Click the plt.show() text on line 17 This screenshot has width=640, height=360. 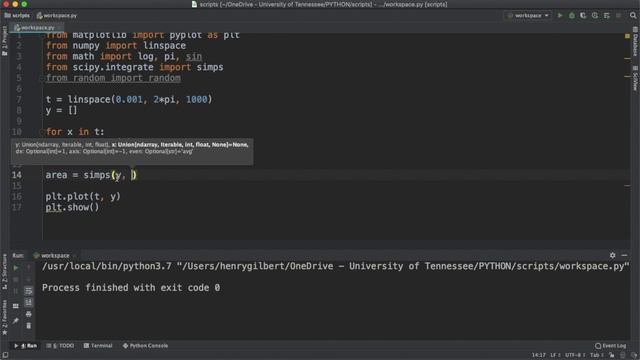(x=72, y=207)
